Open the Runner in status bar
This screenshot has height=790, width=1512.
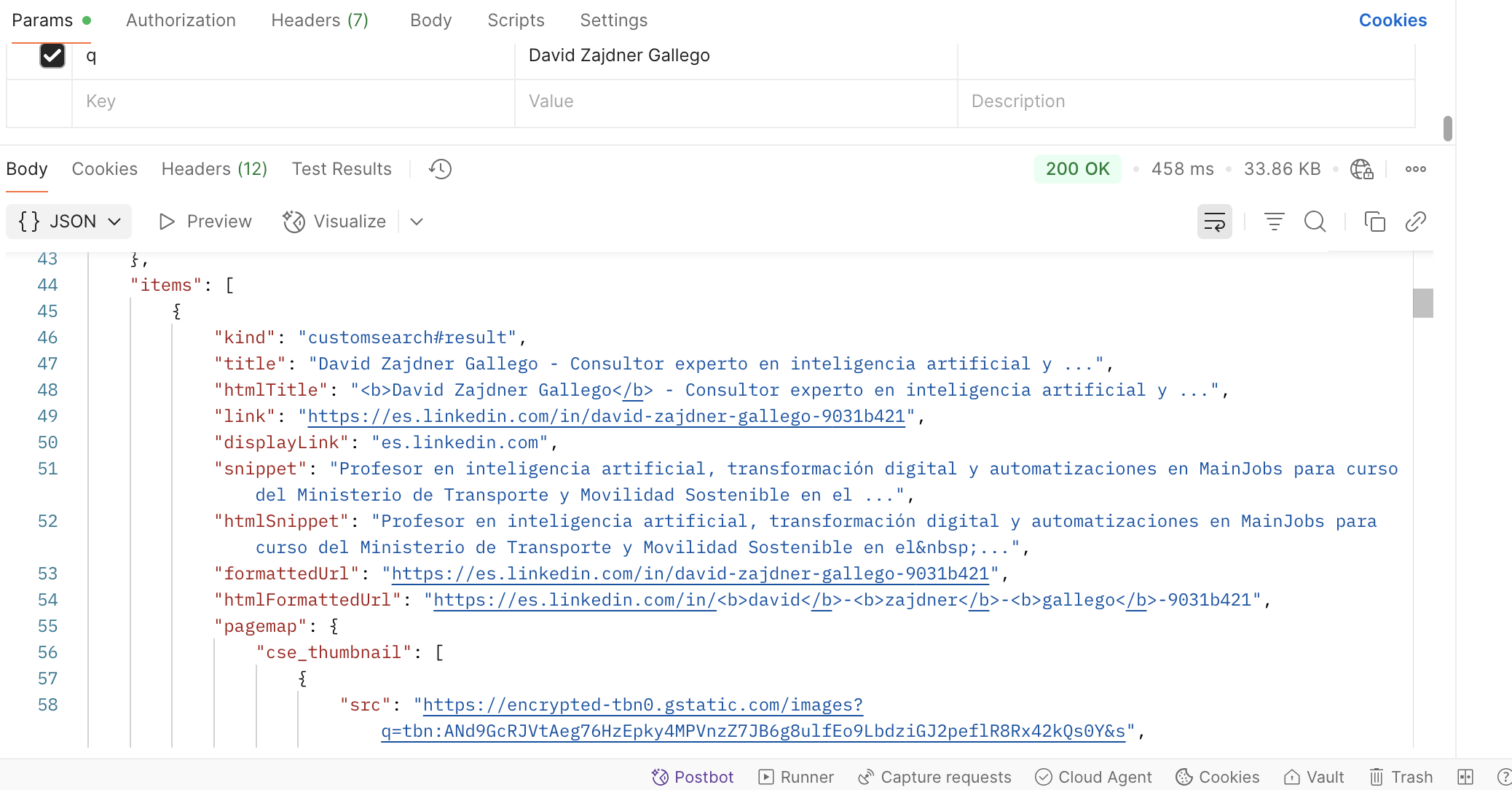click(796, 777)
